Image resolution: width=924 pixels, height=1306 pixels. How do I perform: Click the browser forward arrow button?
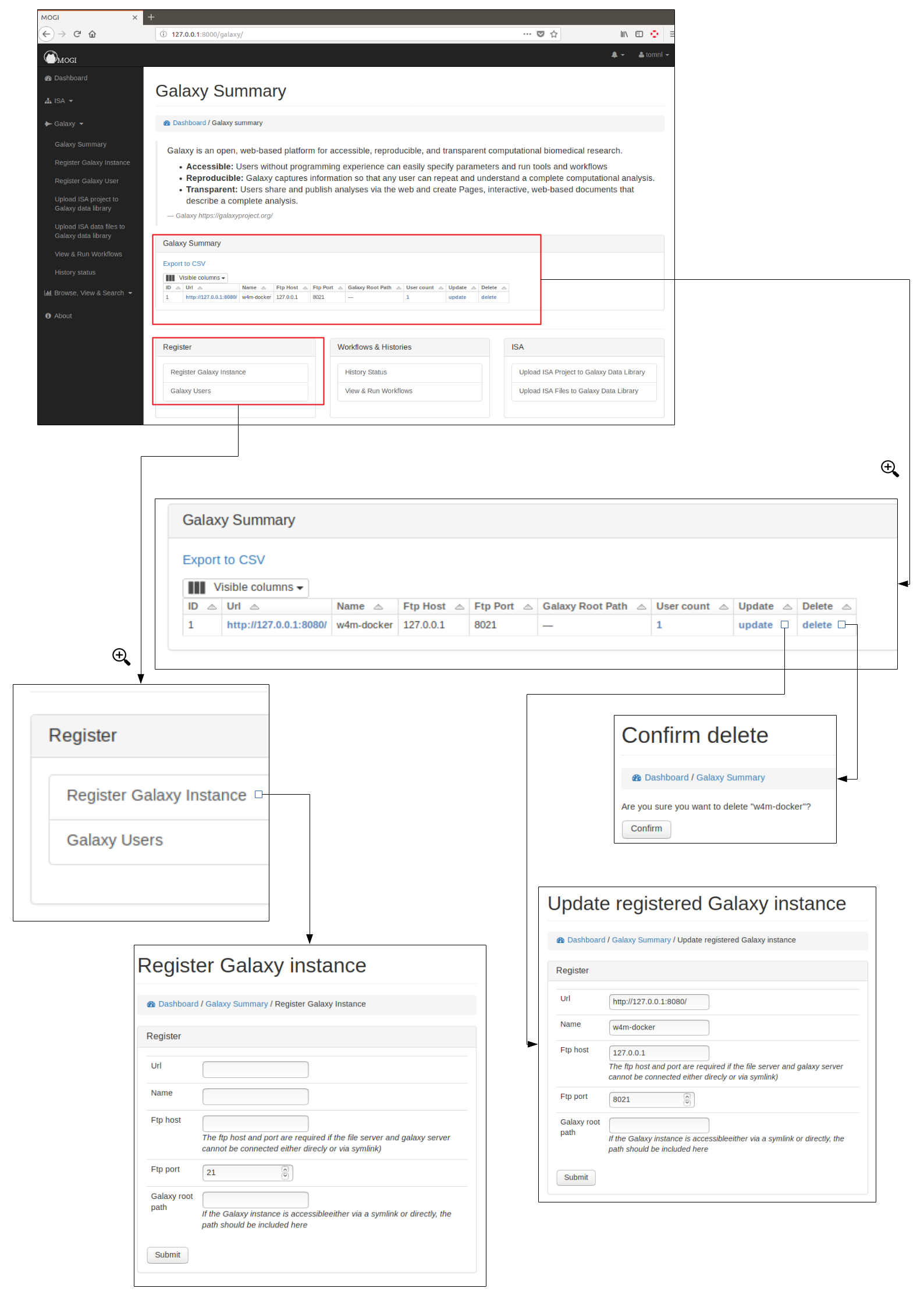62,34
